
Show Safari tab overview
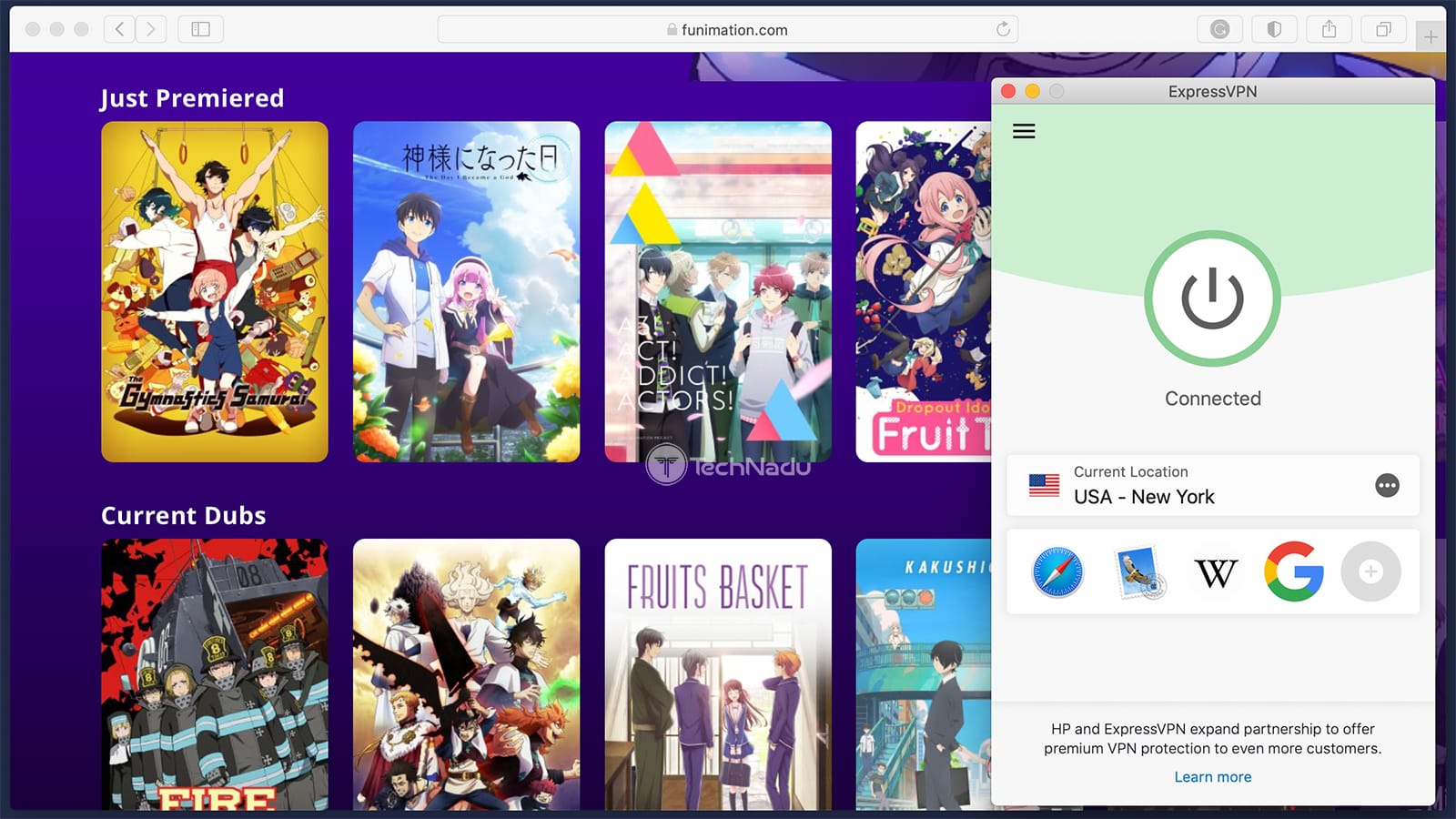pos(1383,29)
